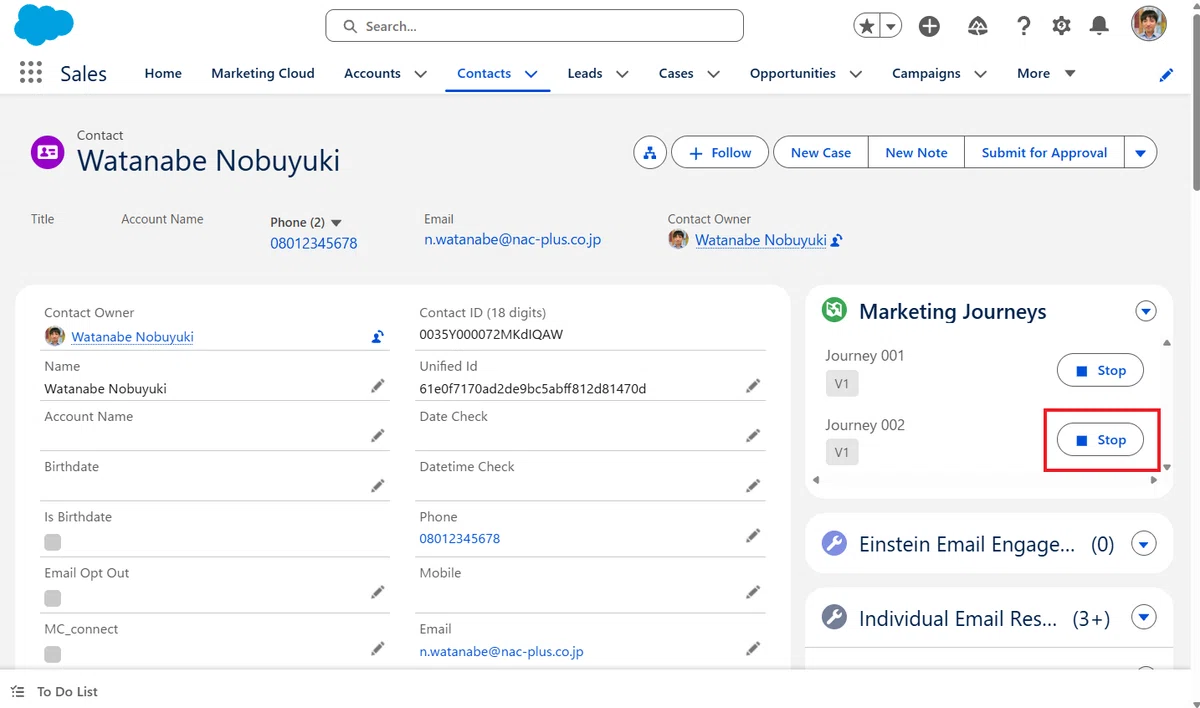
Task: View the contact hierarchy icon
Action: (x=650, y=153)
